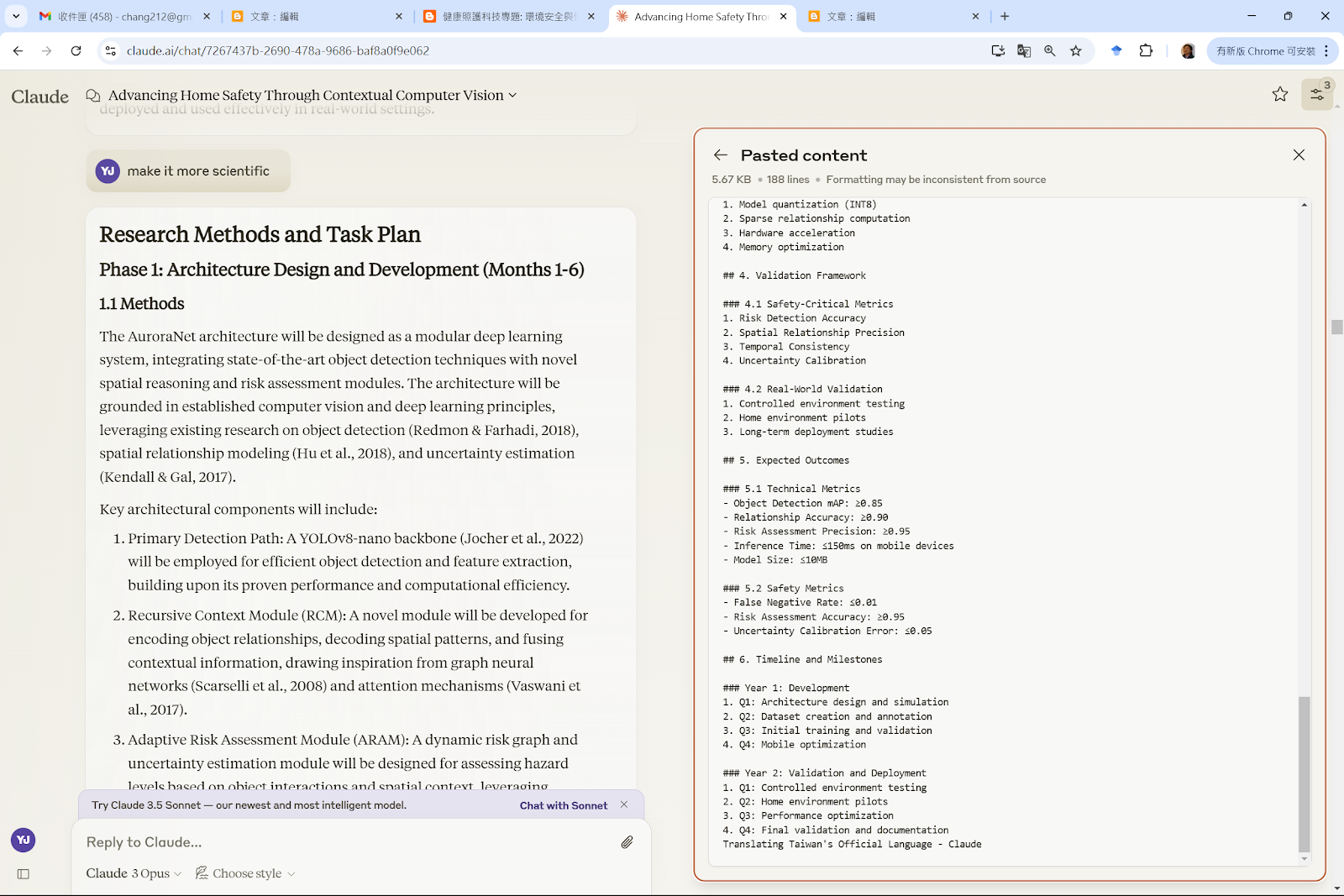This screenshot has height=896, width=1344.
Task: Reload the current page
Action: click(x=76, y=51)
